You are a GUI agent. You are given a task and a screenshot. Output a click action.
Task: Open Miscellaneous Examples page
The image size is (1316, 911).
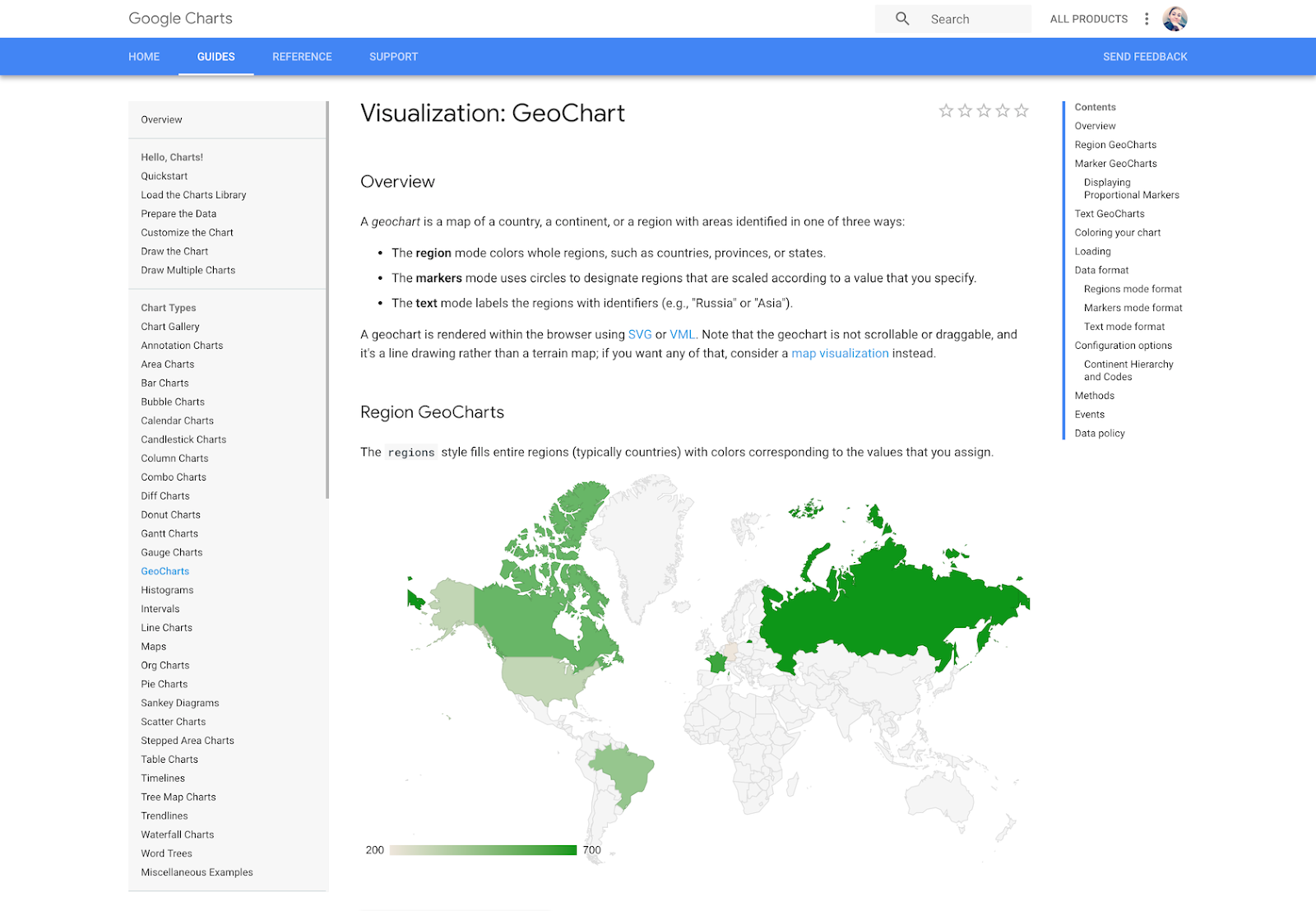click(197, 872)
